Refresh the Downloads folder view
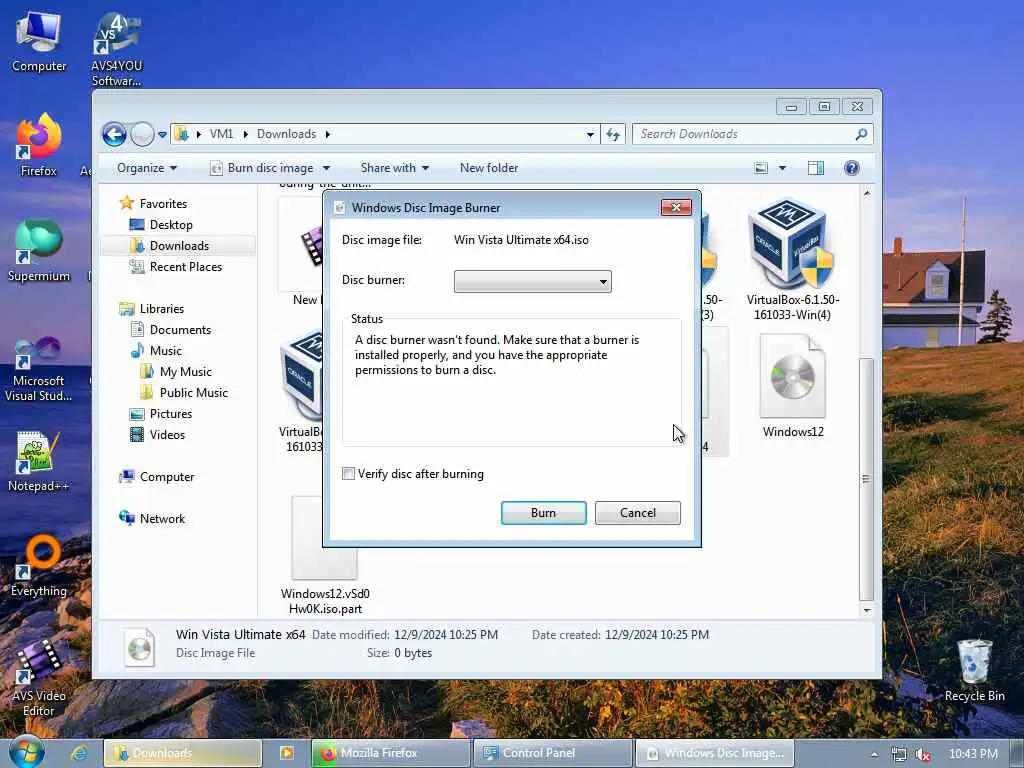 click(x=613, y=135)
